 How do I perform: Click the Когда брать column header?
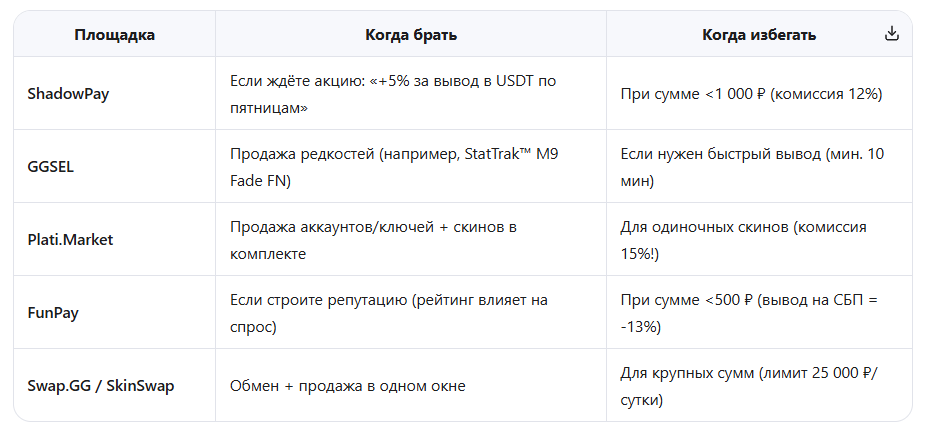click(x=411, y=35)
